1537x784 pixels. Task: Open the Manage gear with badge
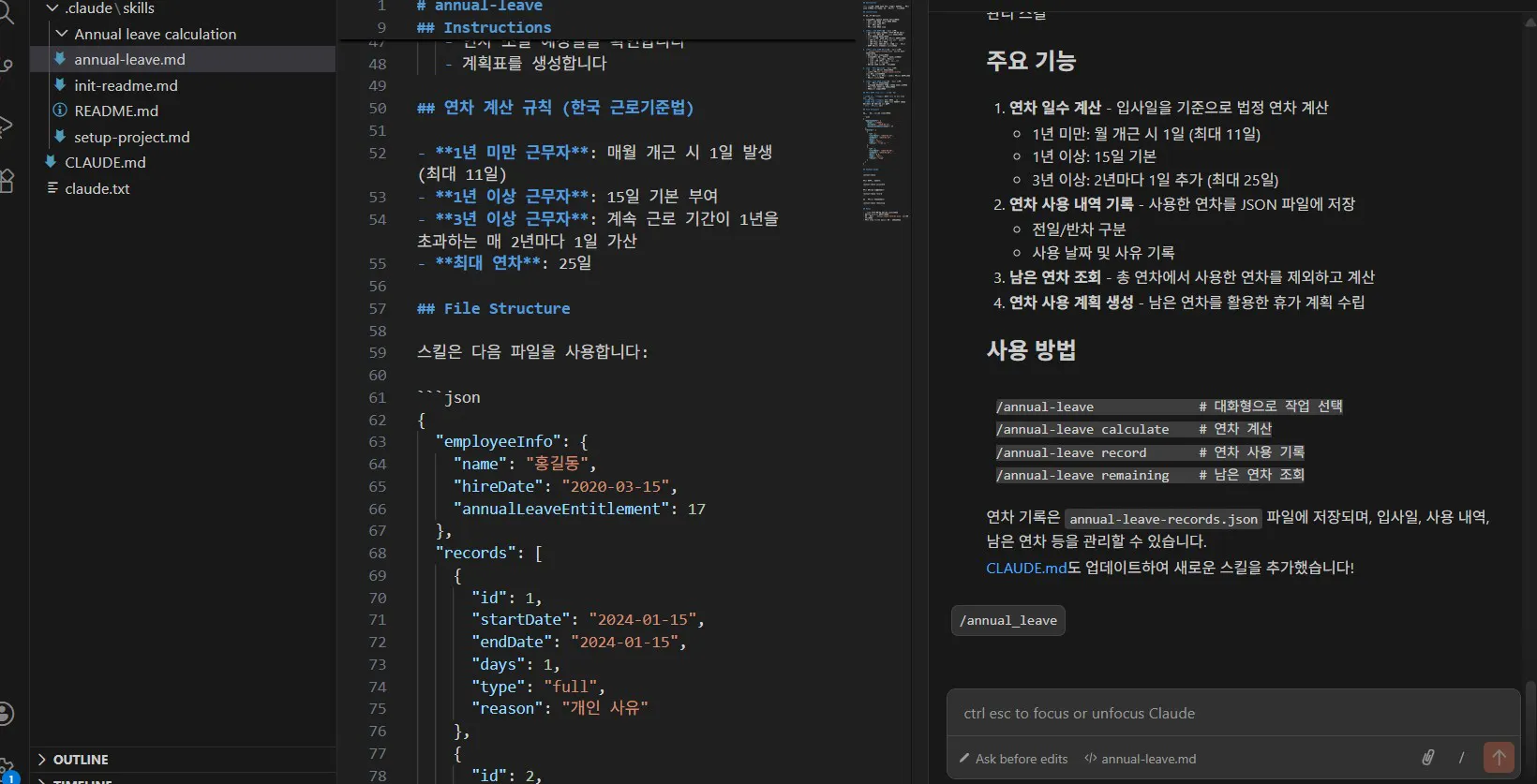[7, 770]
